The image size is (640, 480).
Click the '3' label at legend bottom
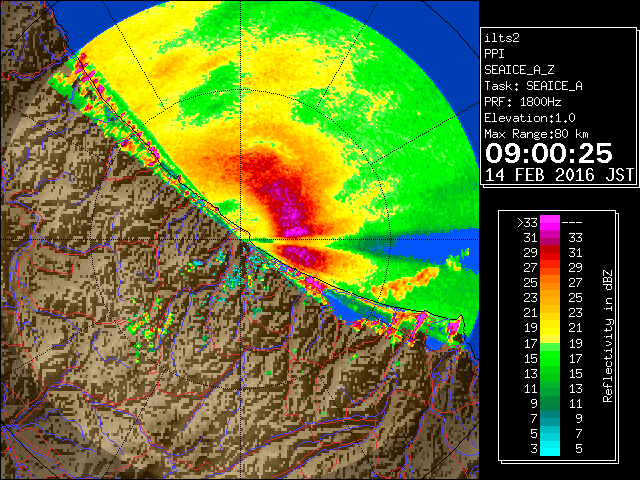[534, 449]
